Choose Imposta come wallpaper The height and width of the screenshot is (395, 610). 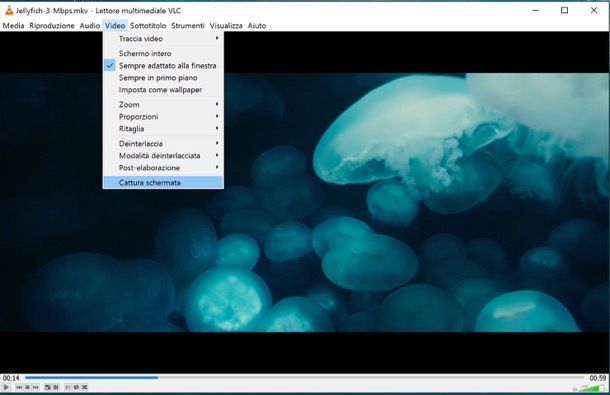163,90
